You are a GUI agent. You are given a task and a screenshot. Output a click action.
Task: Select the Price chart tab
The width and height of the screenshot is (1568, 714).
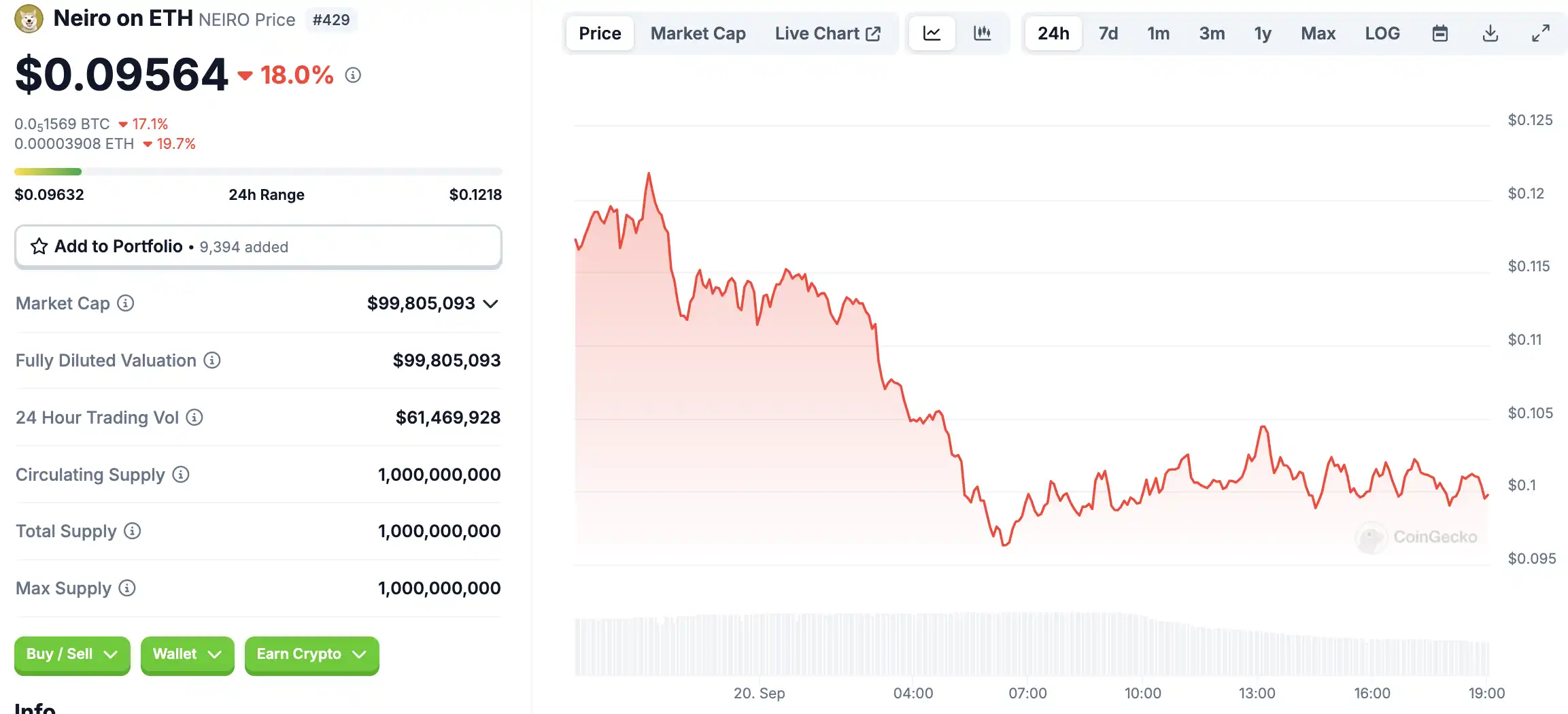coord(600,33)
